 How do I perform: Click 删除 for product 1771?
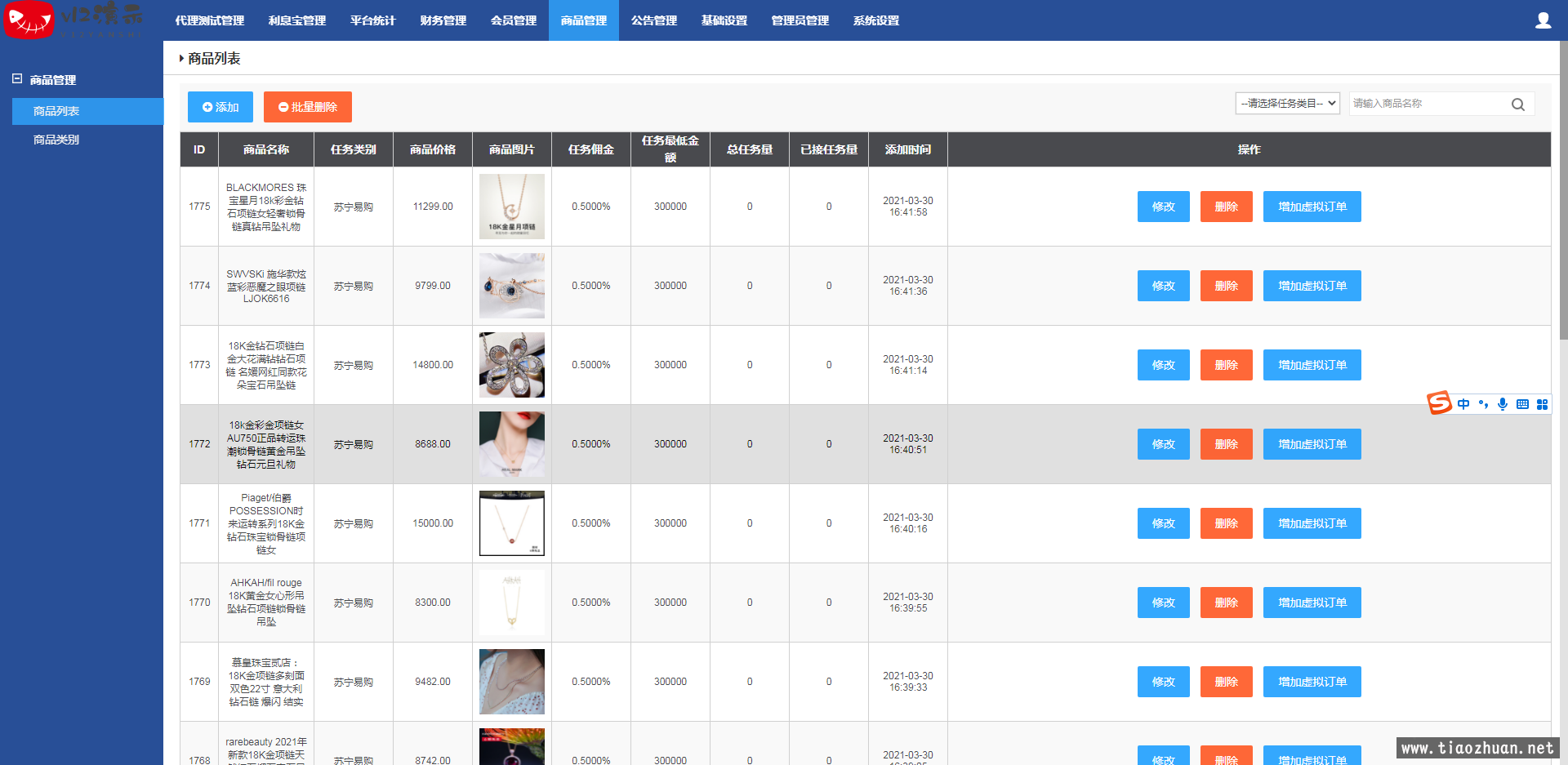click(x=1227, y=523)
